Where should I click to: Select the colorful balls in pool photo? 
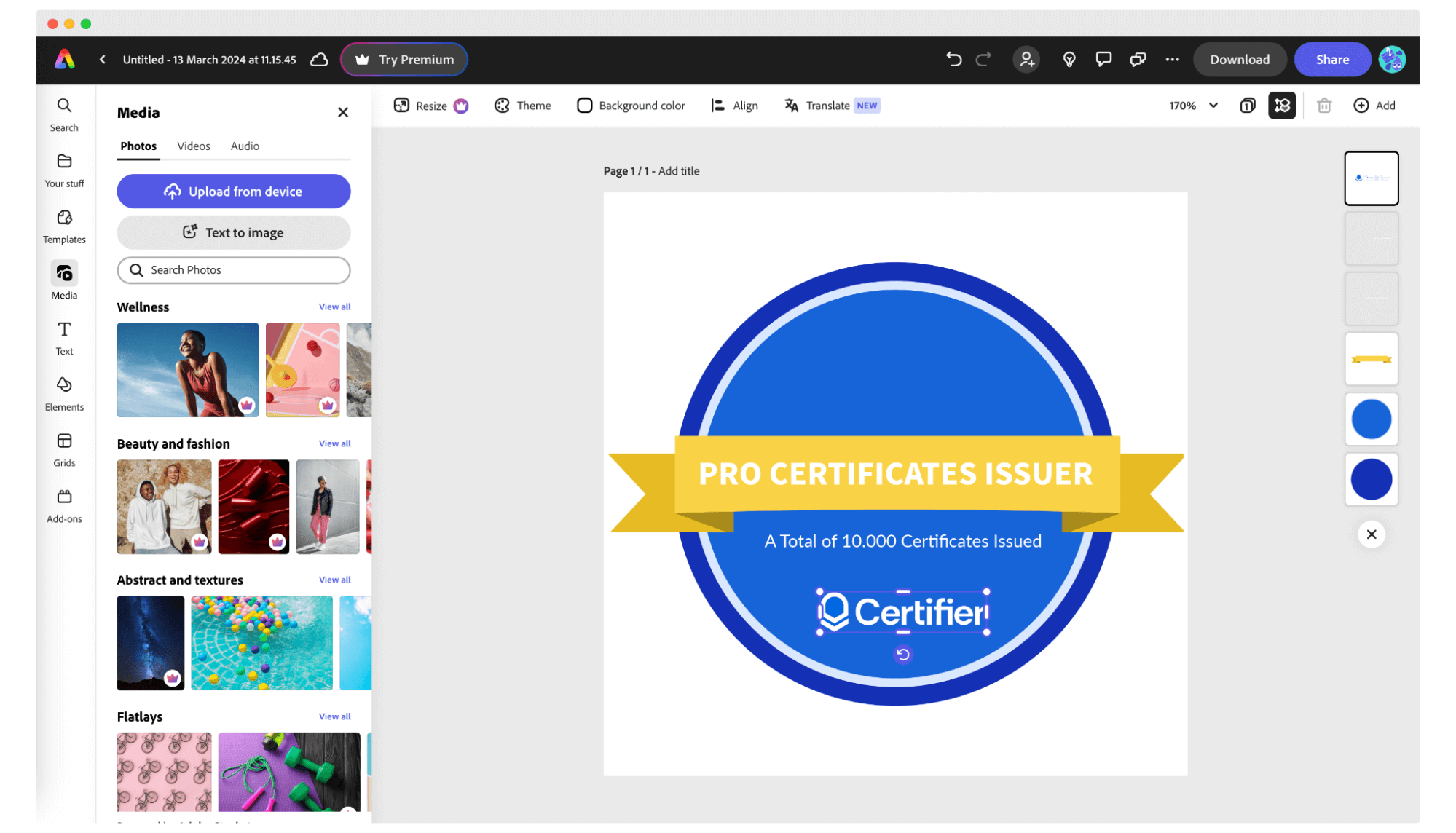click(x=261, y=643)
